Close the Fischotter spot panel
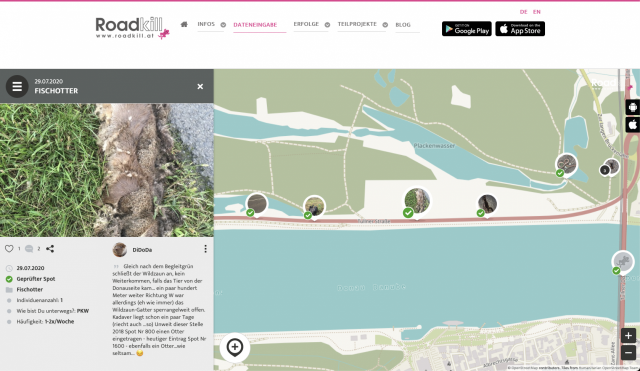640x371 pixels. [x=200, y=87]
